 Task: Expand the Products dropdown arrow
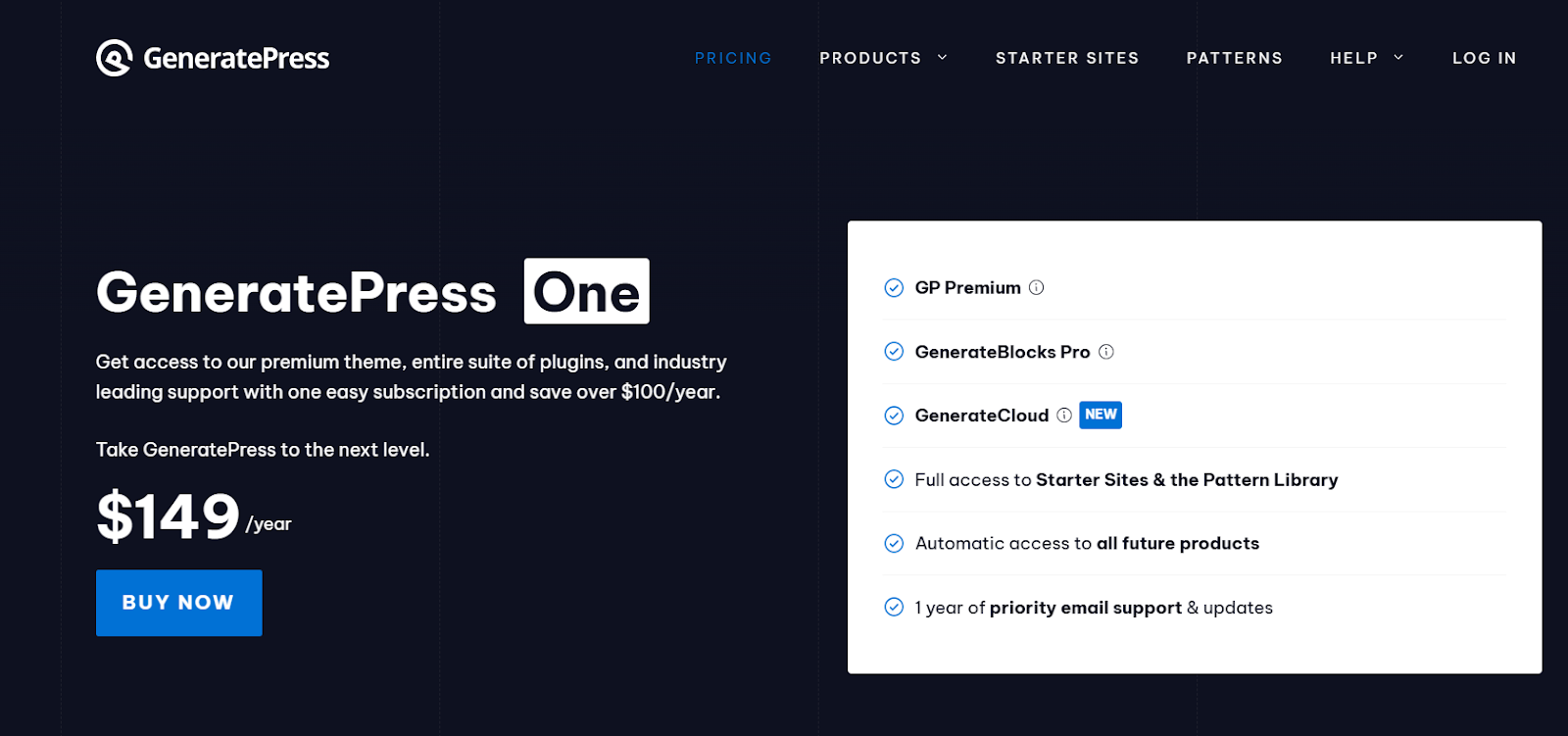(x=943, y=58)
